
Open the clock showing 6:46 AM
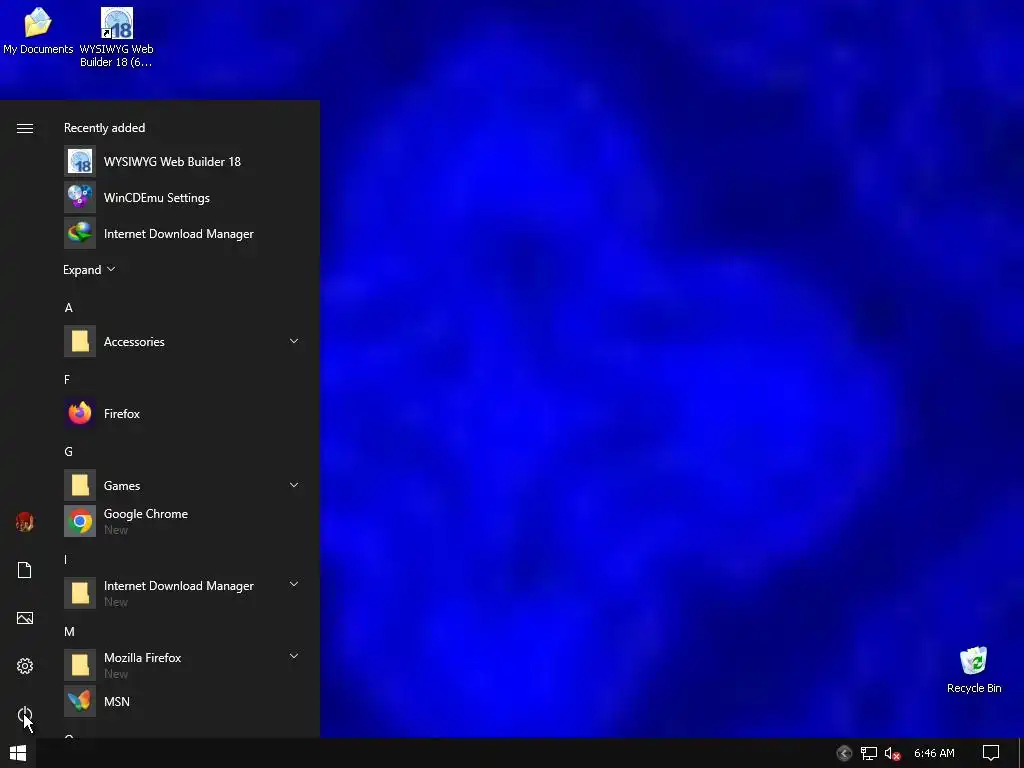pos(934,754)
